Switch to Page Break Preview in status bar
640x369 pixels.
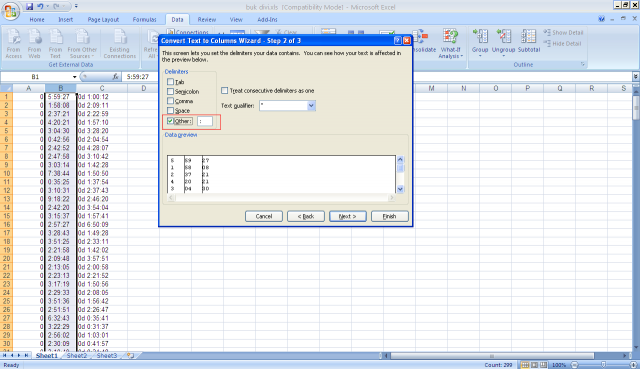pyautogui.click(x=543, y=365)
